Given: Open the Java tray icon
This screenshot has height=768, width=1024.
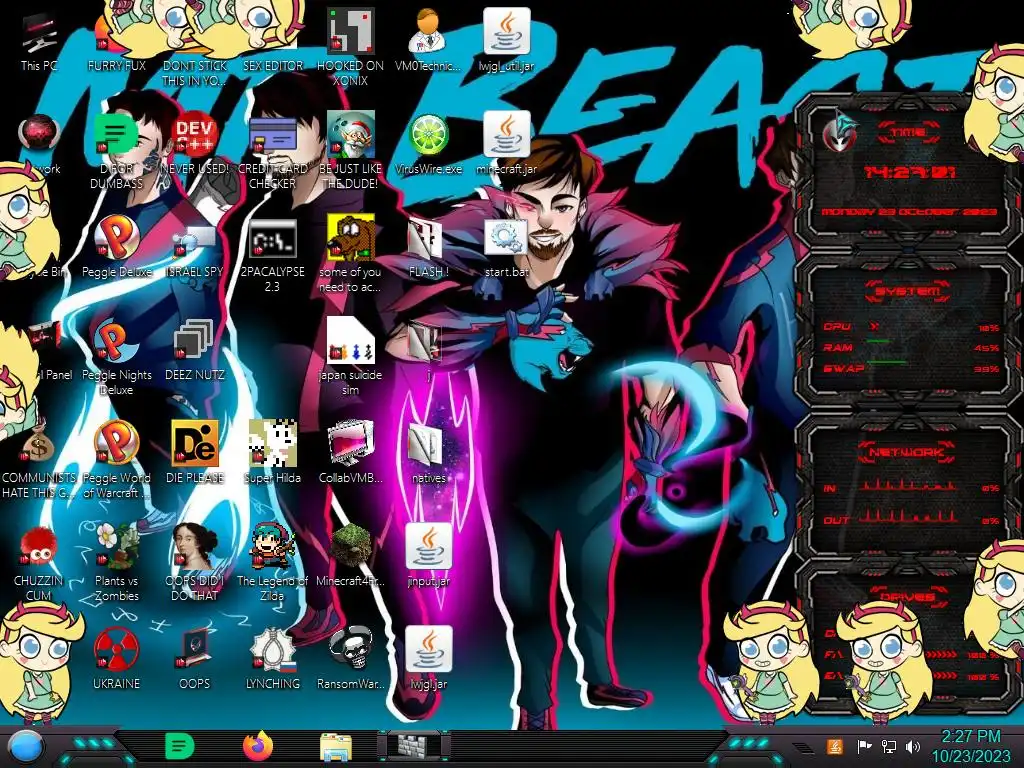Looking at the screenshot, I should pos(835,746).
